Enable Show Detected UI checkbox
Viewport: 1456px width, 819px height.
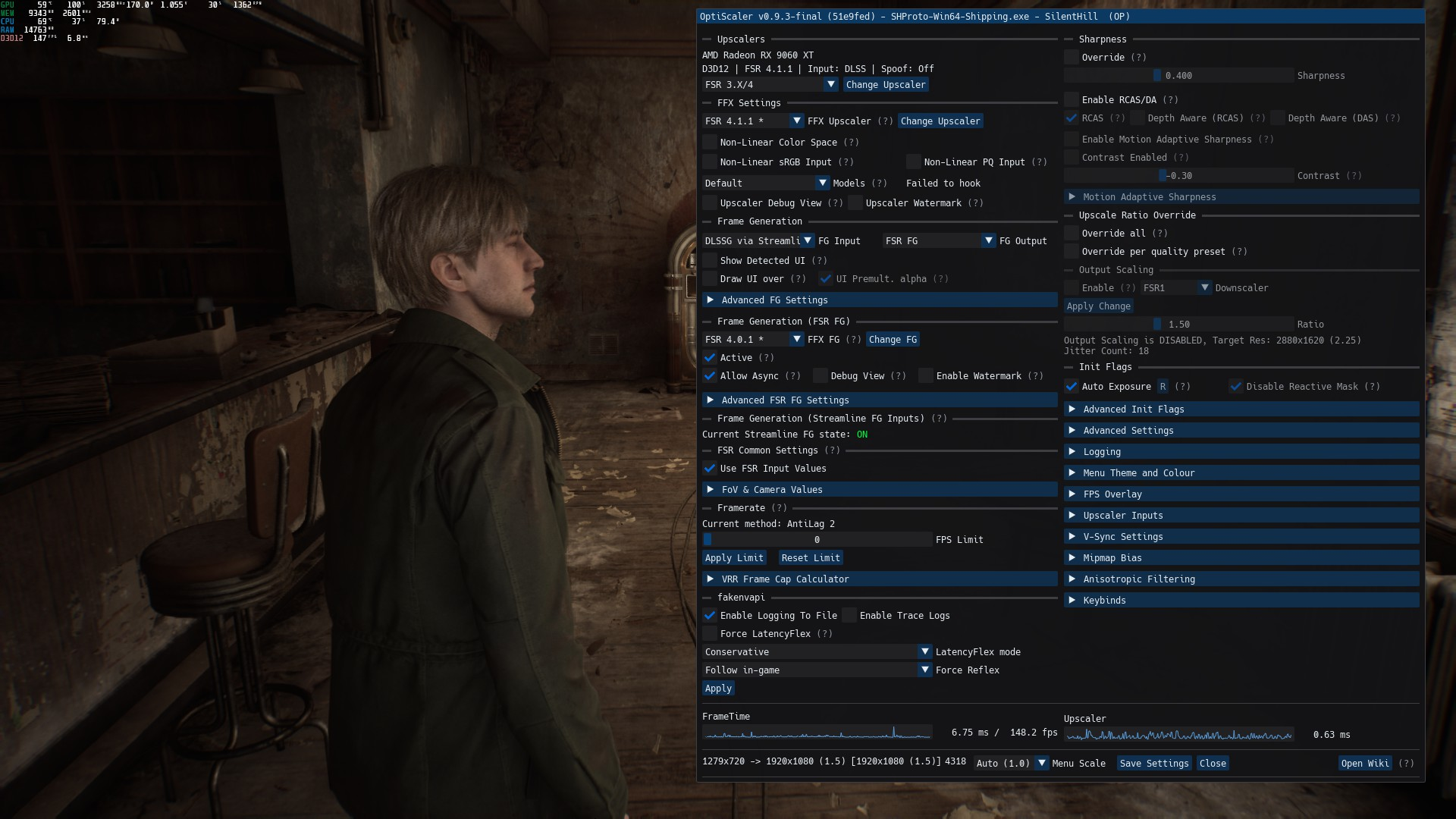pyautogui.click(x=710, y=261)
